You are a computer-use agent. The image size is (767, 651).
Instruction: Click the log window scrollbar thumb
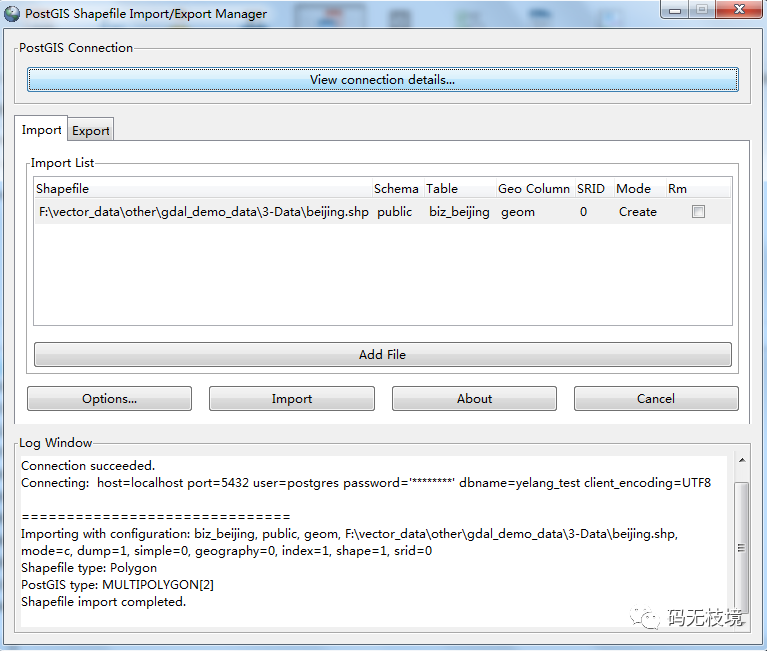tap(742, 548)
